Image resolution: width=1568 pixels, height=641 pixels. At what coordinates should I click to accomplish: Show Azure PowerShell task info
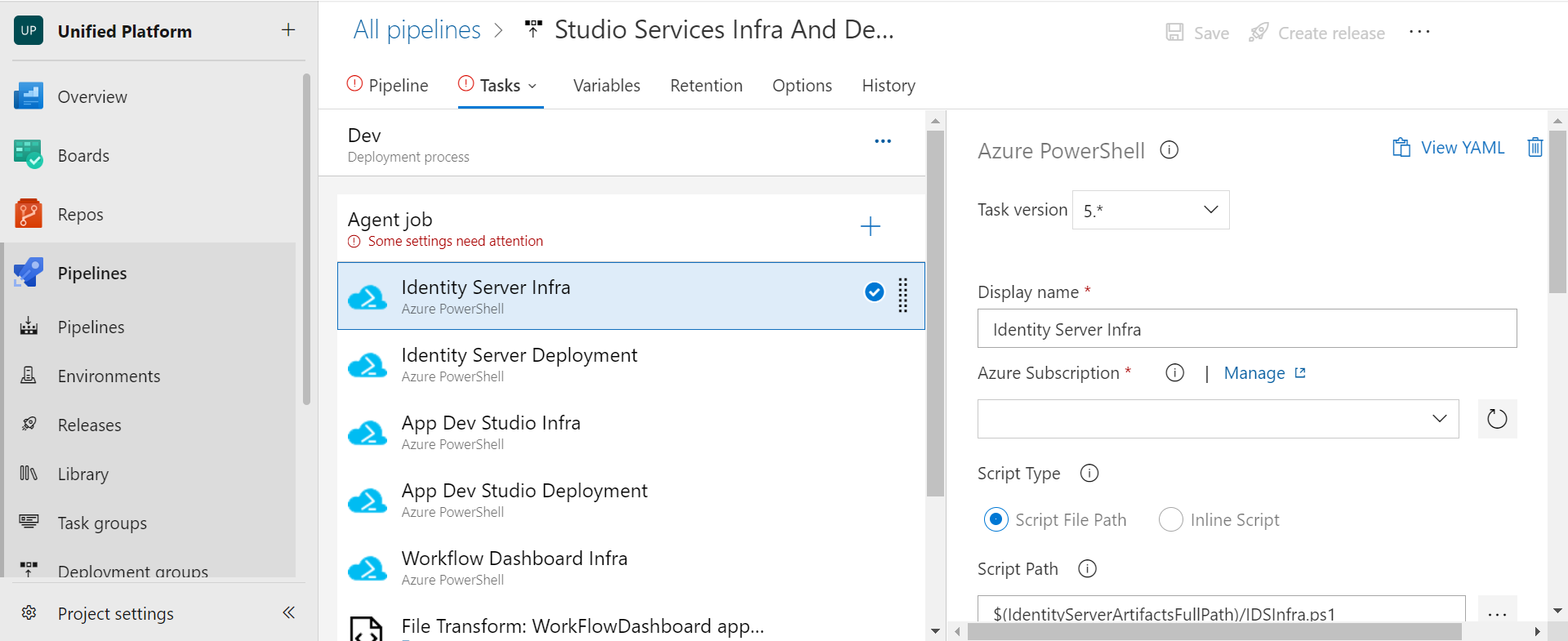1169,150
